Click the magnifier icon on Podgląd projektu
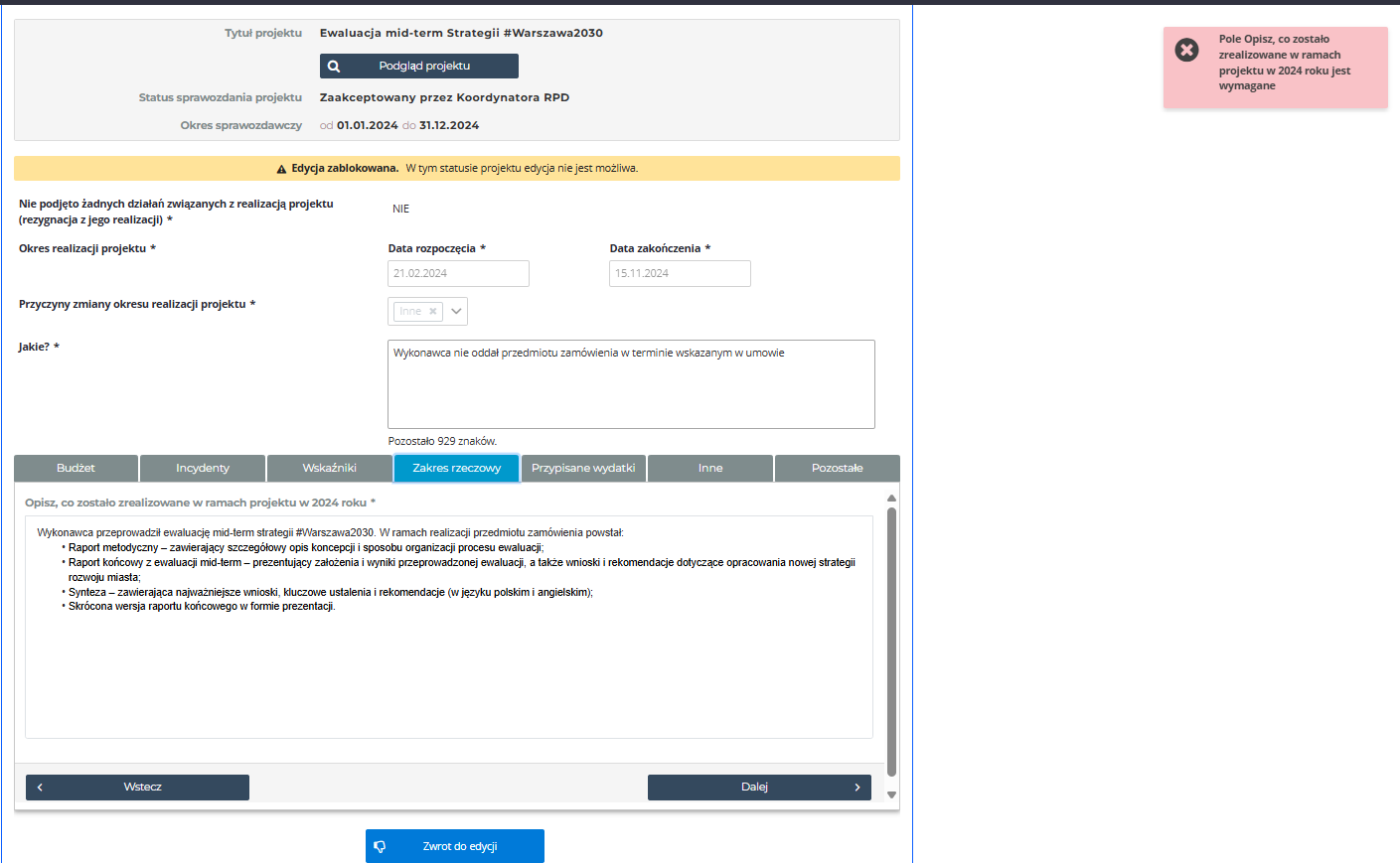The image size is (1400, 863). 334,67
